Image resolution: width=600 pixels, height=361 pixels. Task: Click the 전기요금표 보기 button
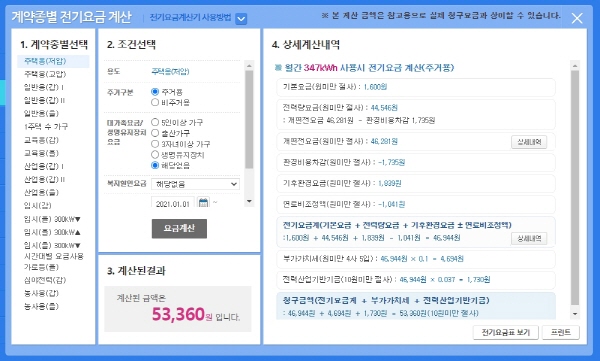(505, 332)
